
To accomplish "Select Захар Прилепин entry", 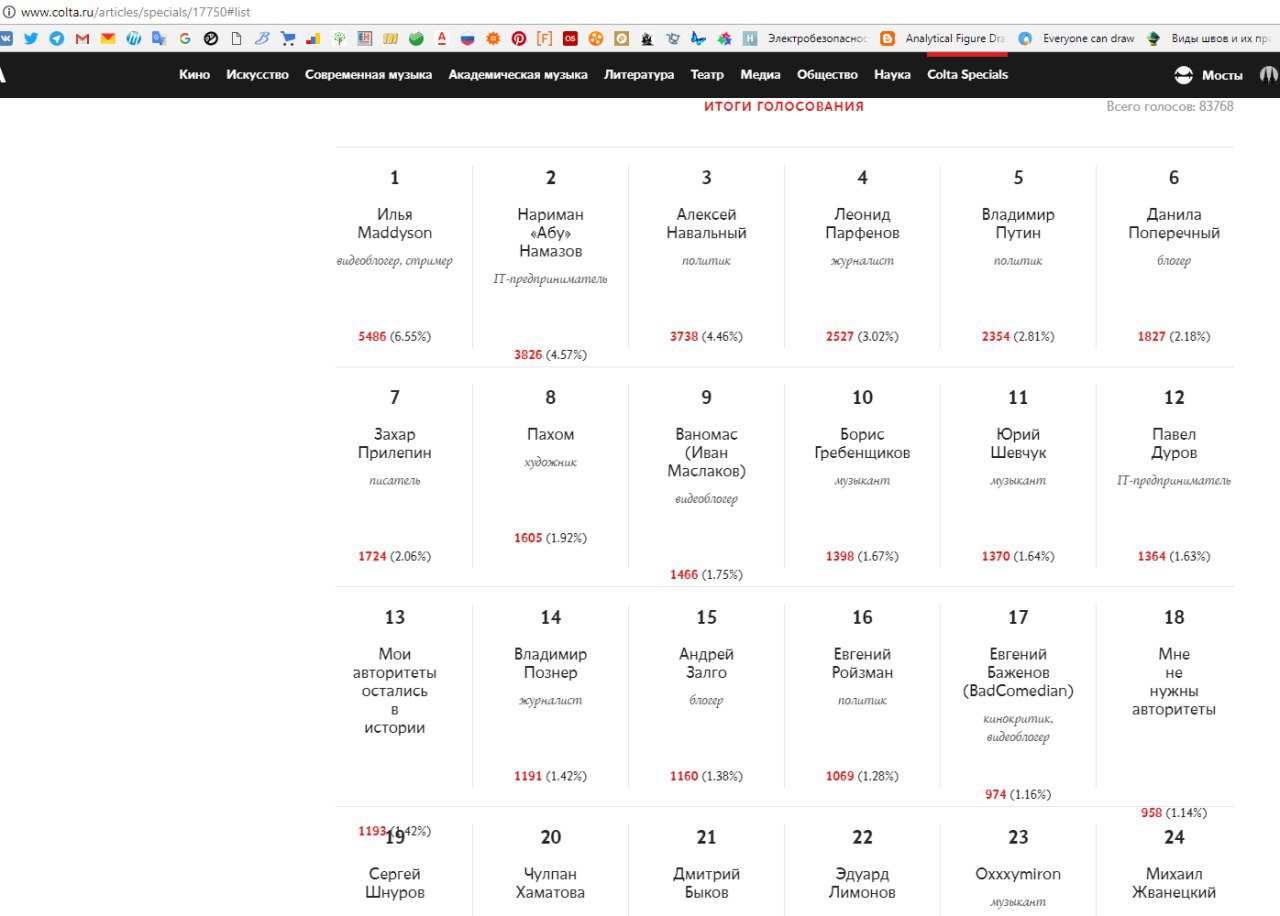I will 395,444.
